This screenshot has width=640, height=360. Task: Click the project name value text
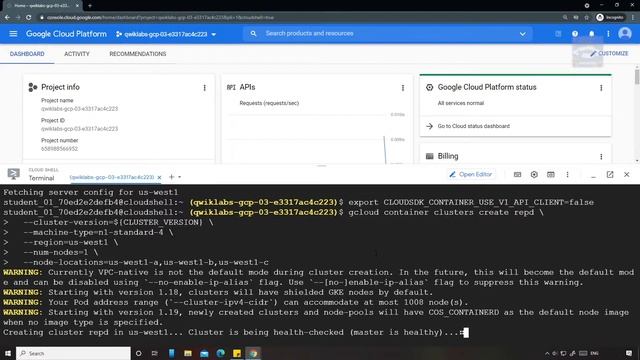(x=79, y=109)
